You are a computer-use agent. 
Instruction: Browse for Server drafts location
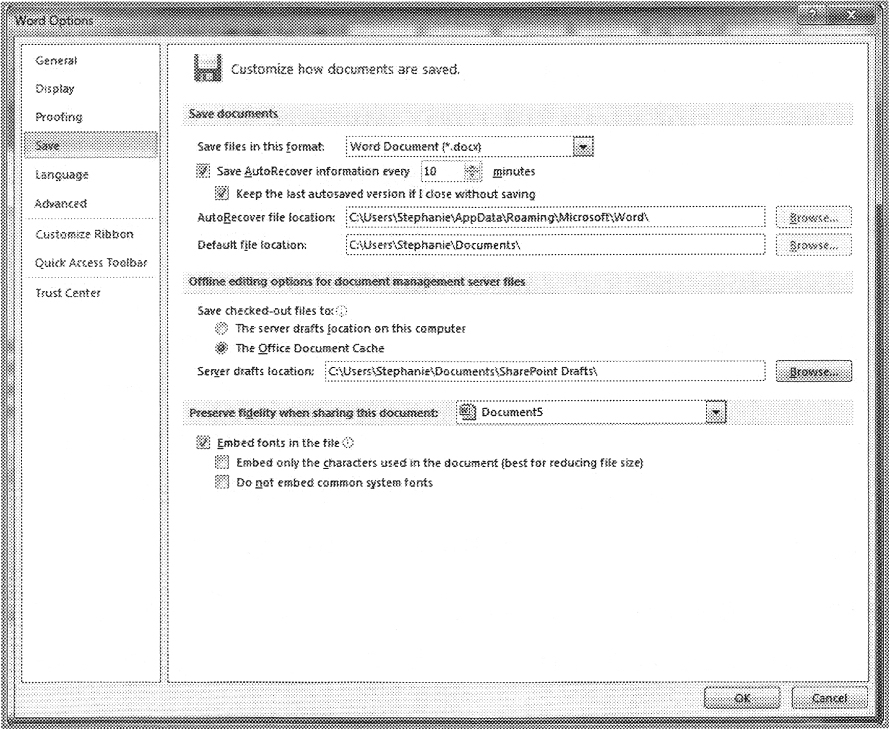pos(814,371)
